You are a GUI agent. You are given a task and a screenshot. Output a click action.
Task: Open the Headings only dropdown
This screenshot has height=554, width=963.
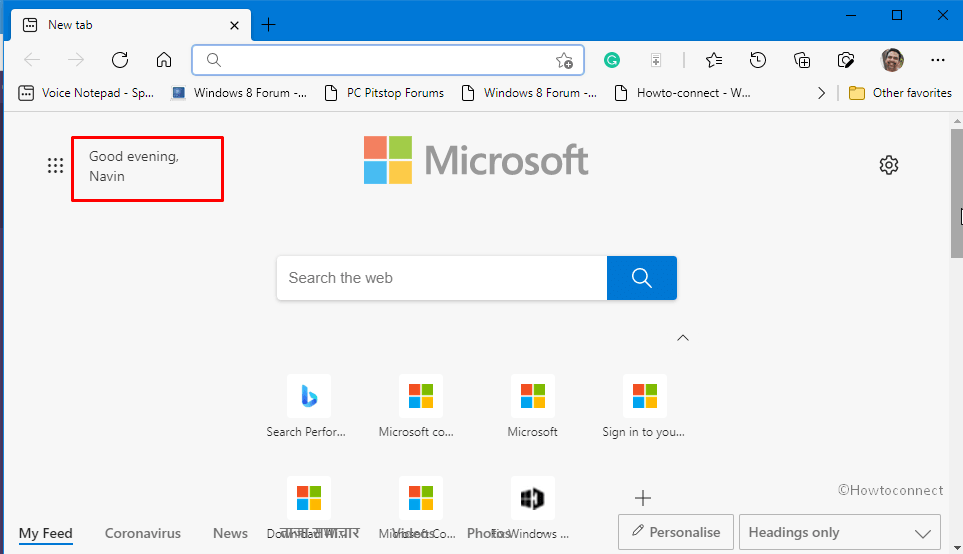pos(840,532)
